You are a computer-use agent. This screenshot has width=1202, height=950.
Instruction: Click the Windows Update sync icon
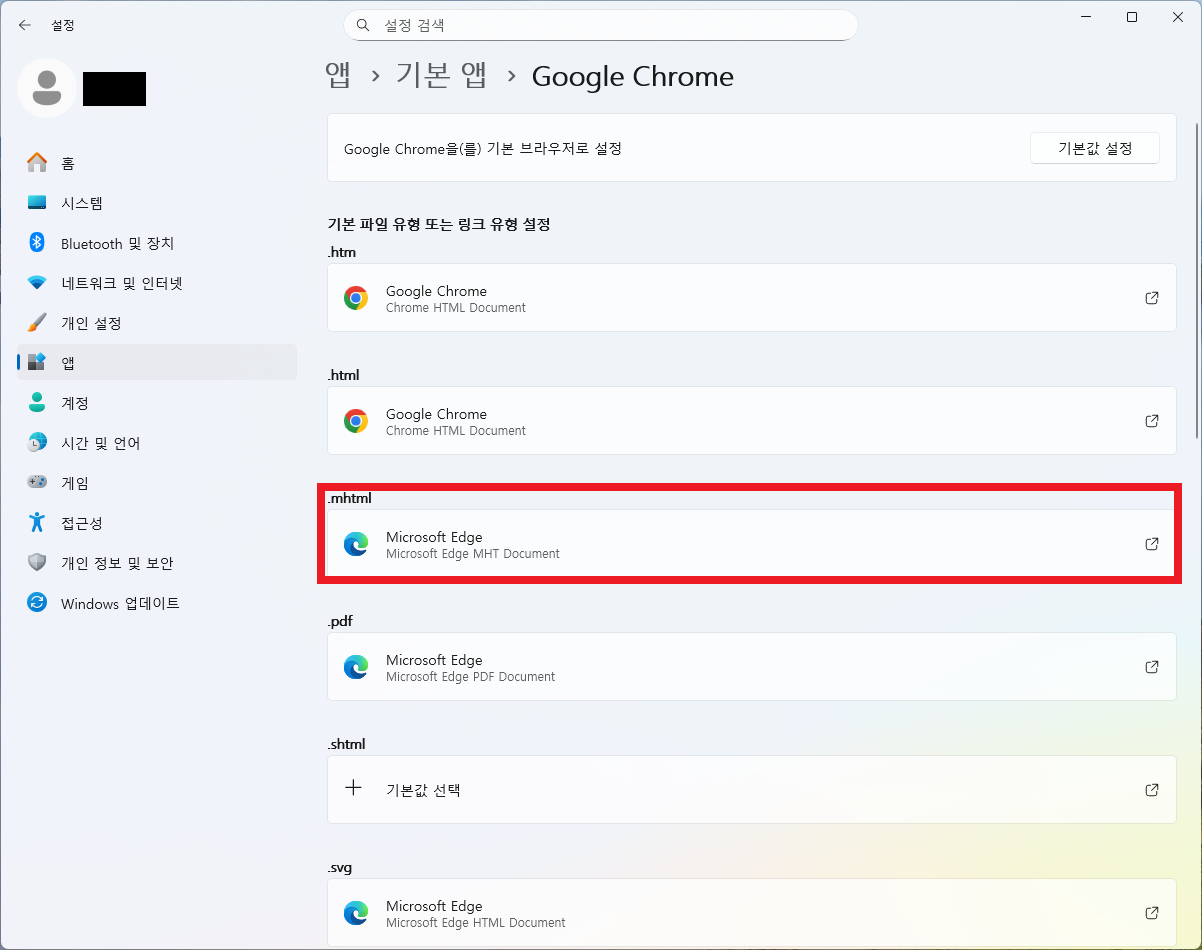tap(37, 603)
